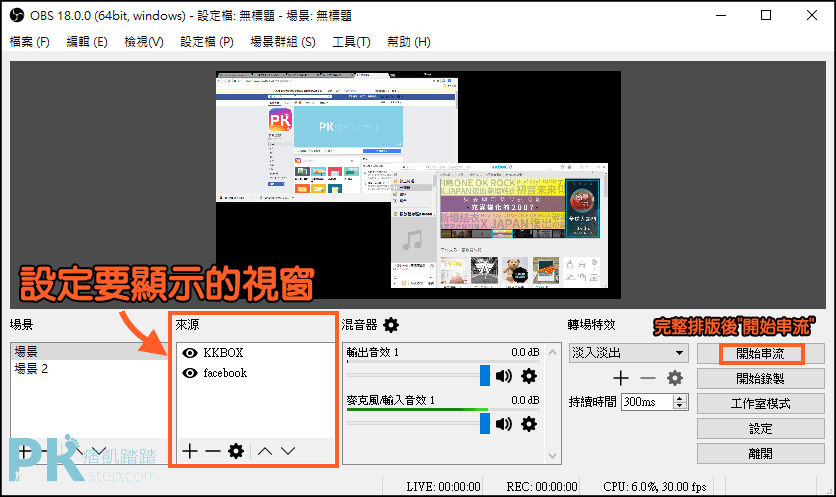Open the 設定檔 (P) menu
Image resolution: width=836 pixels, height=497 pixels.
[207, 42]
